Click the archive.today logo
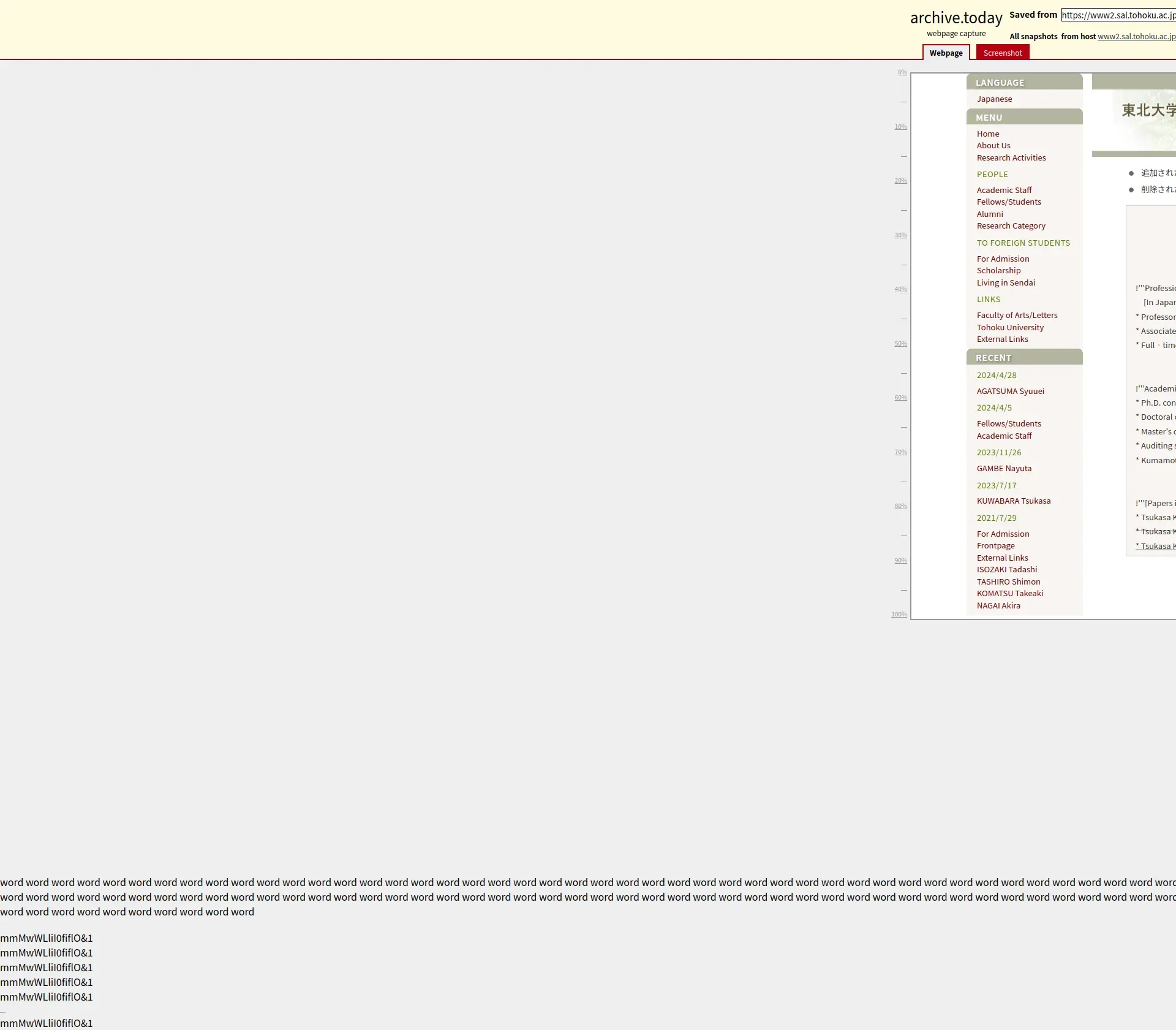 click(956, 18)
